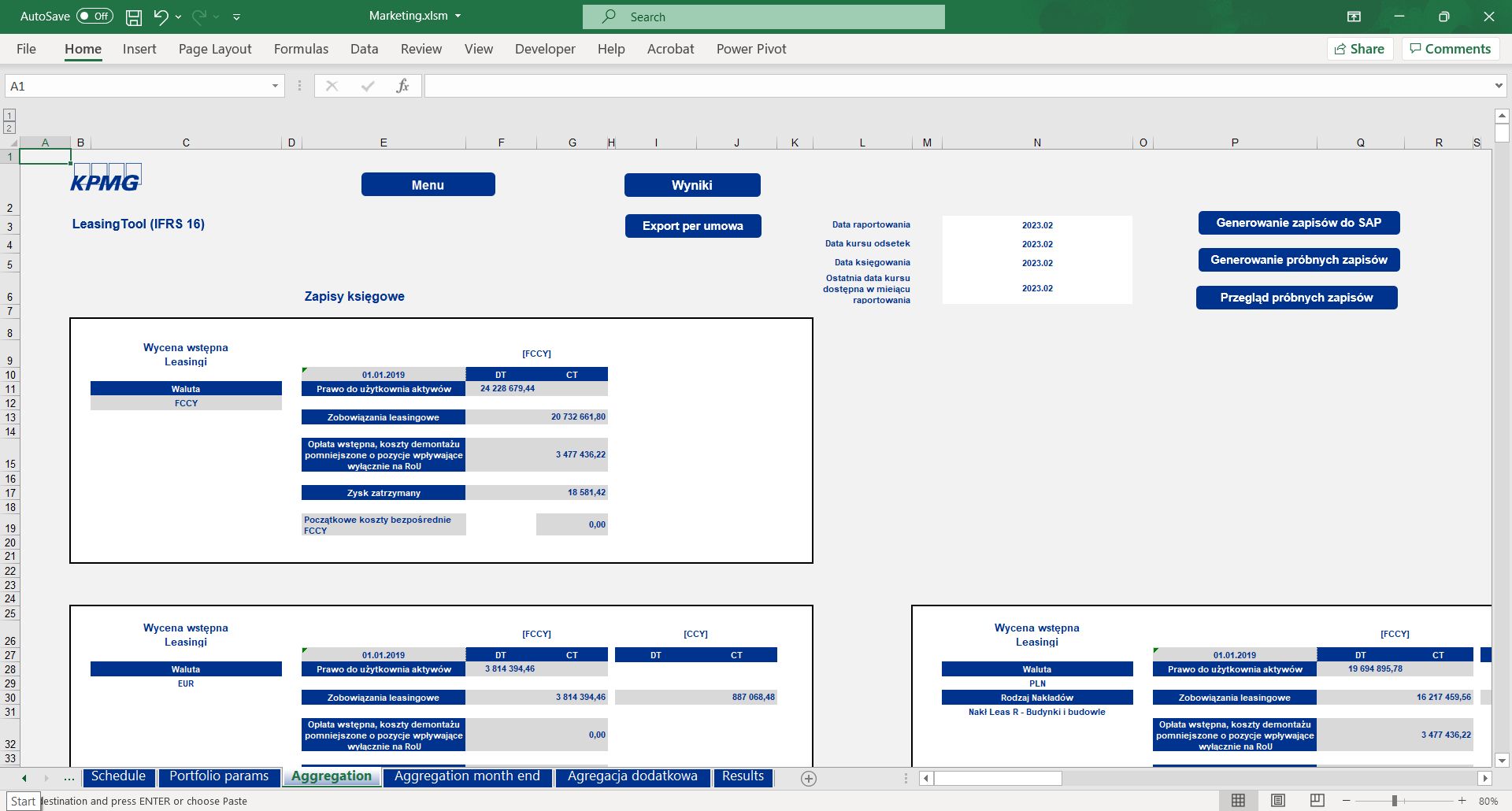Switch to Aggregation month end sheet
Screen dimensions: 1512x811
(x=467, y=776)
